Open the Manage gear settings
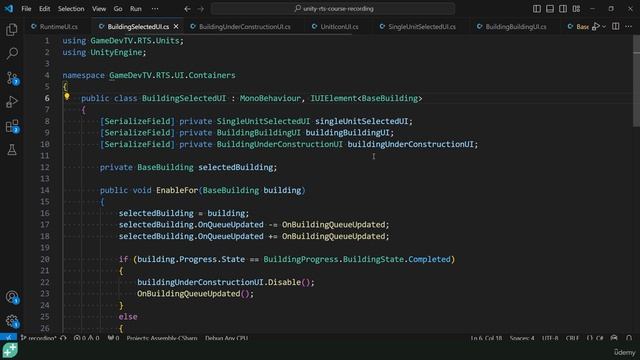This screenshot has height=360, width=640. pyautogui.click(x=12, y=321)
